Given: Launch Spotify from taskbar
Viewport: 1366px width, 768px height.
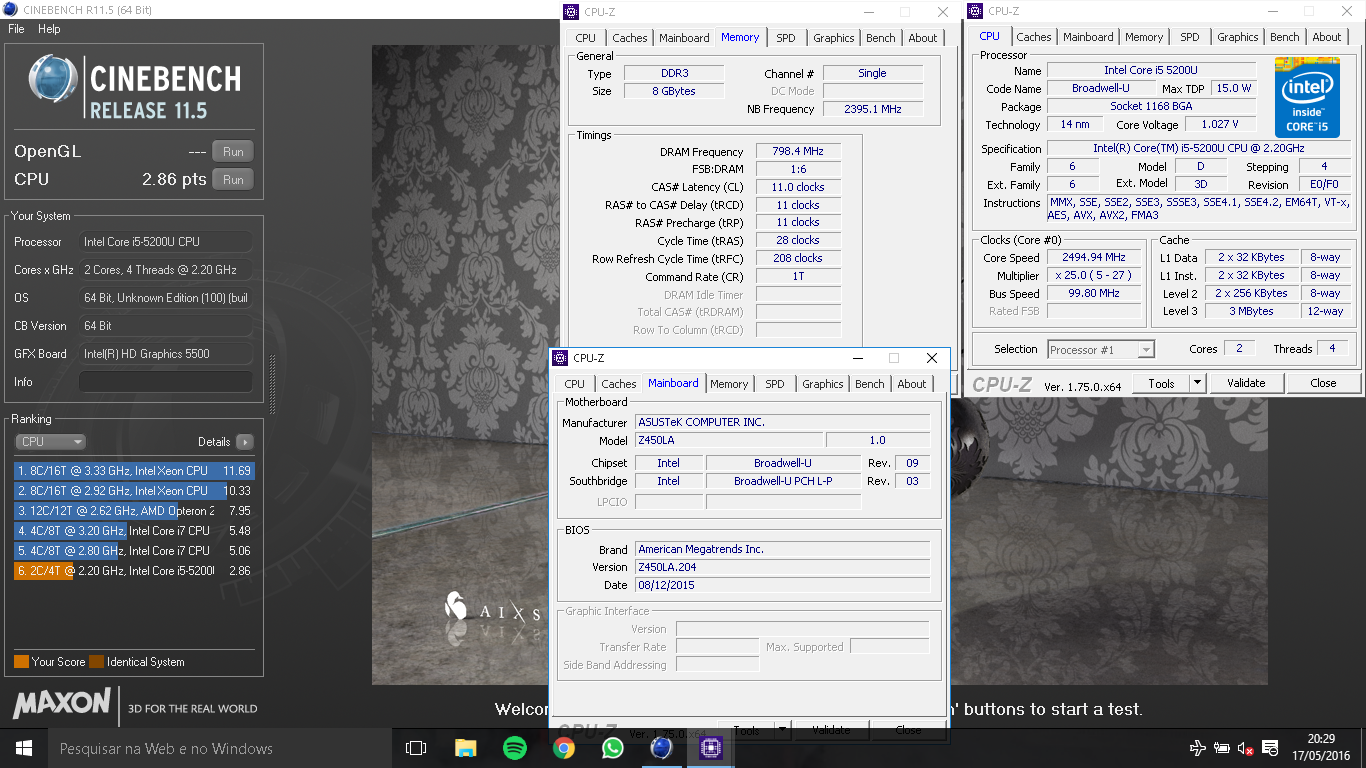Looking at the screenshot, I should point(514,748).
